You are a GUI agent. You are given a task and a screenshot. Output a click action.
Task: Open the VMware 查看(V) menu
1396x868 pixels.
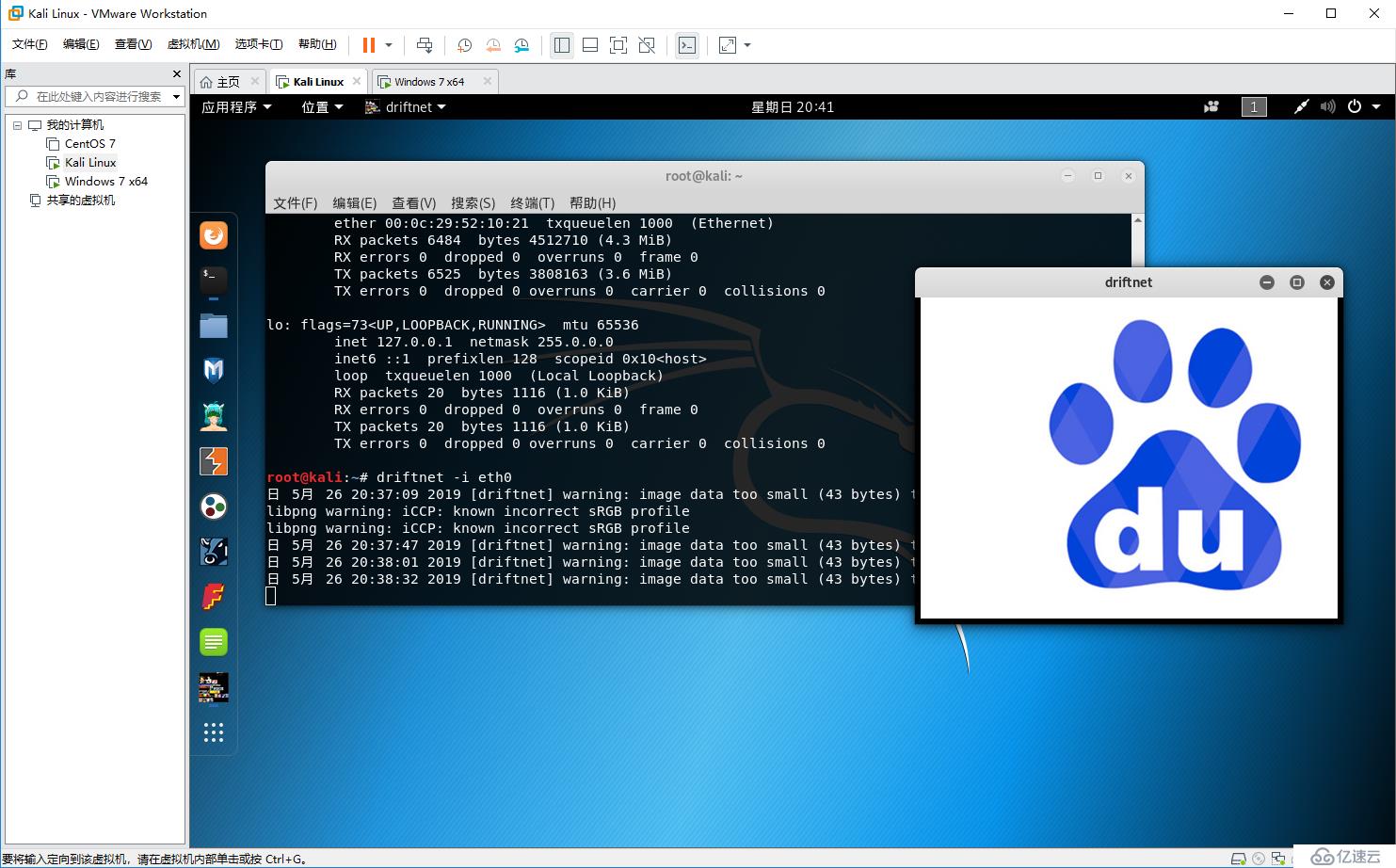point(133,44)
